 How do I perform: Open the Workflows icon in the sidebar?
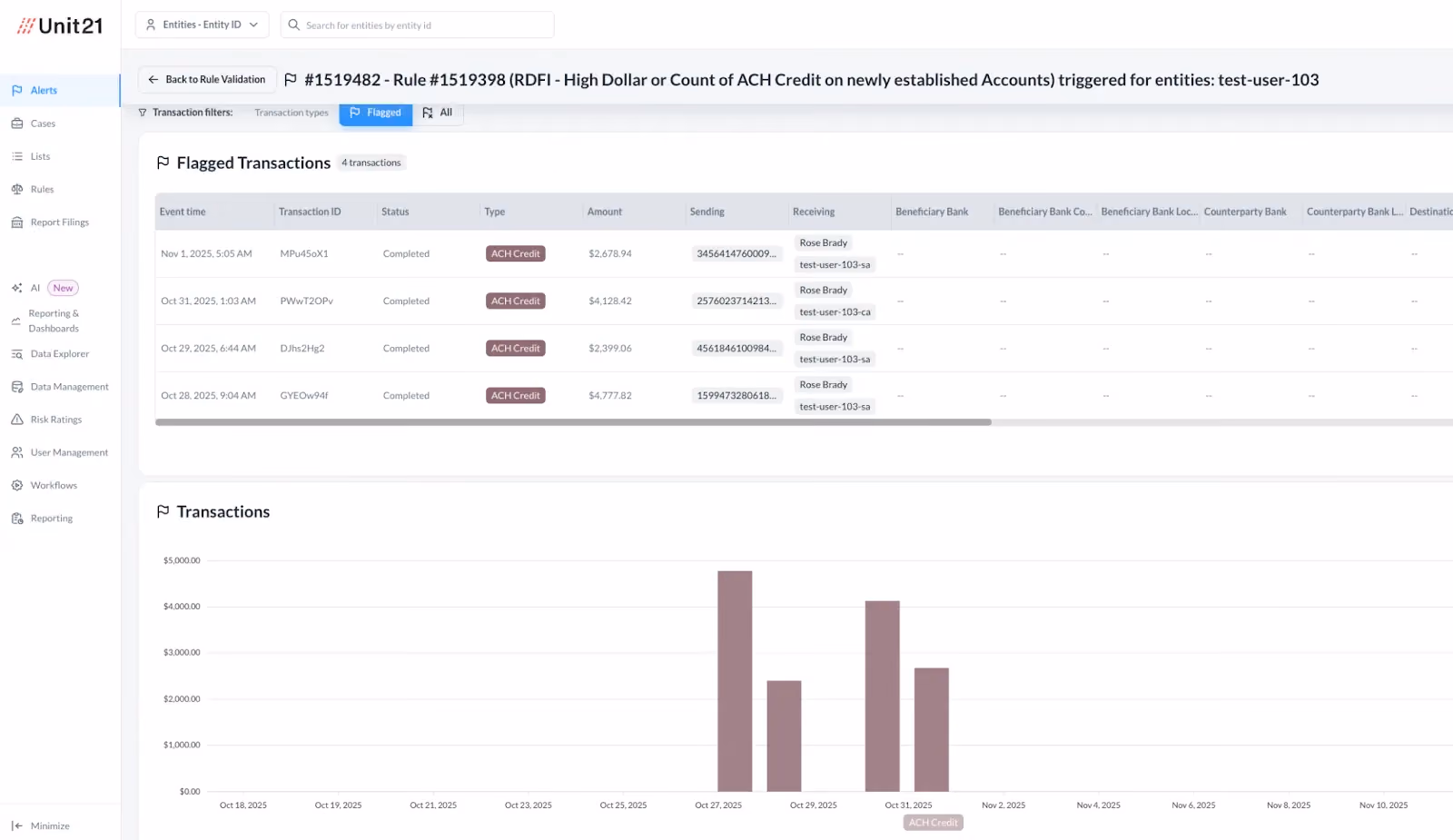point(17,485)
